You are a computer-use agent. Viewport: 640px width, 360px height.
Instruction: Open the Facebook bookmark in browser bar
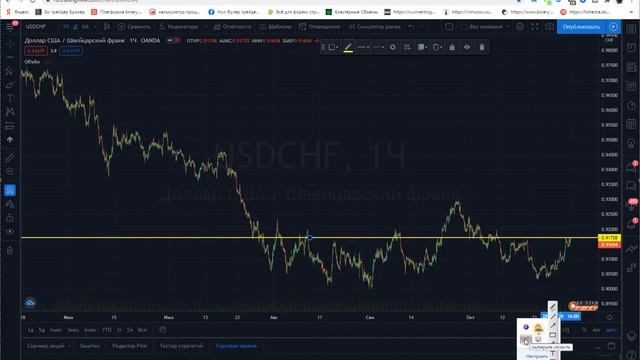[x=234, y=12]
